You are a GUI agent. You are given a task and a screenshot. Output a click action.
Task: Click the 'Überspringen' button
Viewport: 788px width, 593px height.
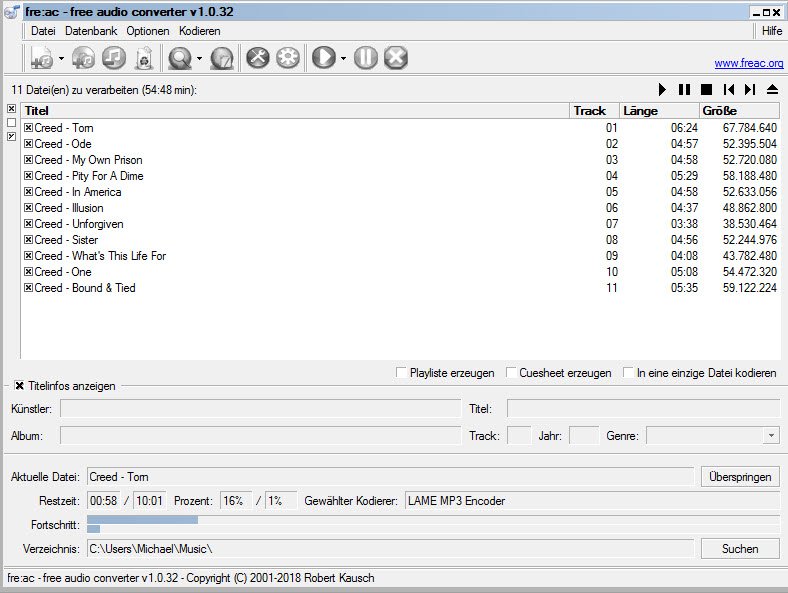point(740,477)
